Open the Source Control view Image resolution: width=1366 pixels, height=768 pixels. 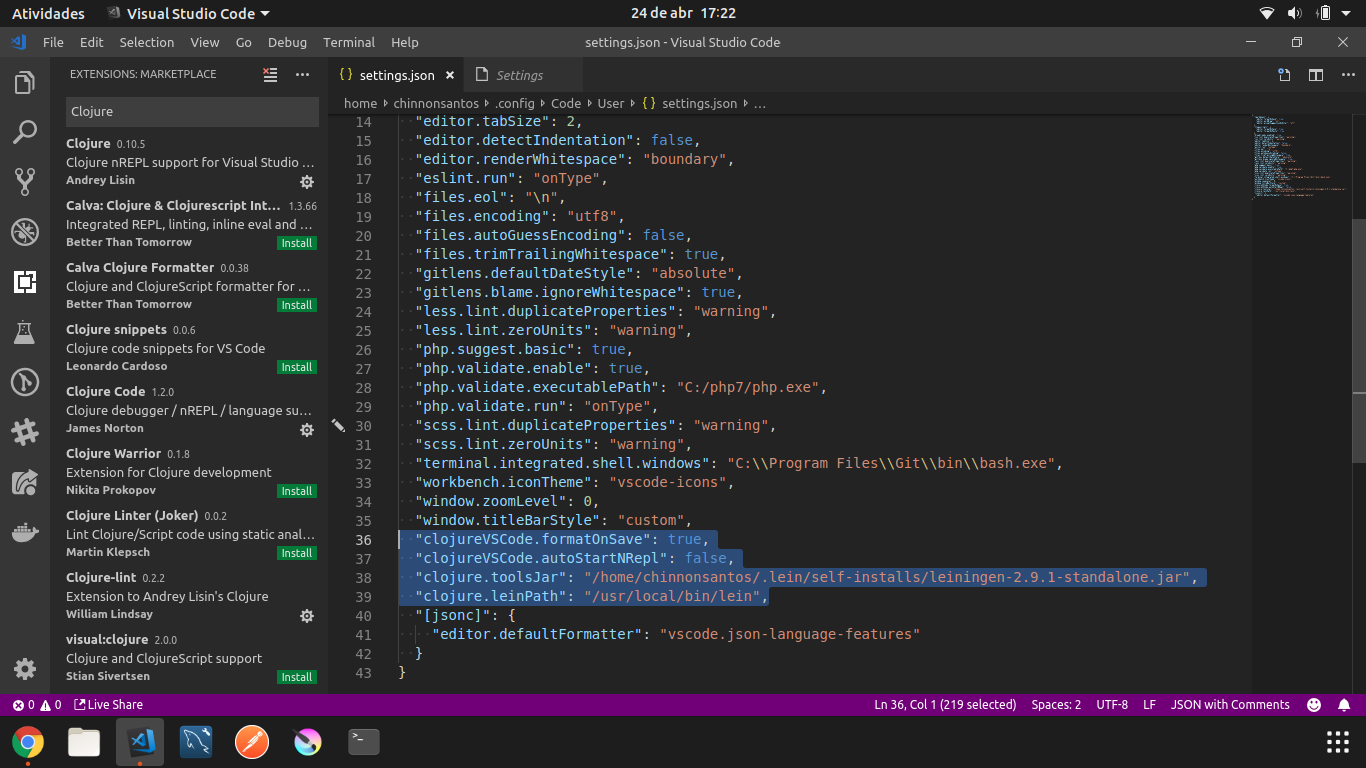25,182
